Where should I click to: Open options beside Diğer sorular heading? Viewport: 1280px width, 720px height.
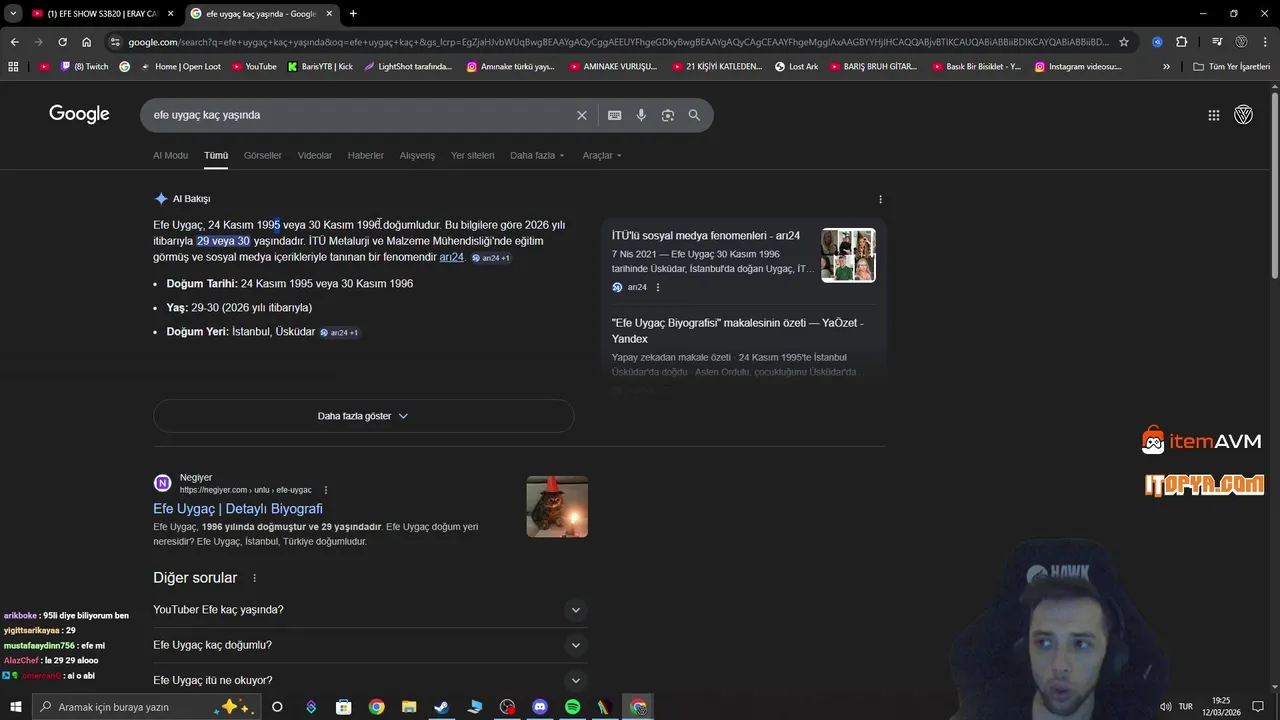pos(254,578)
